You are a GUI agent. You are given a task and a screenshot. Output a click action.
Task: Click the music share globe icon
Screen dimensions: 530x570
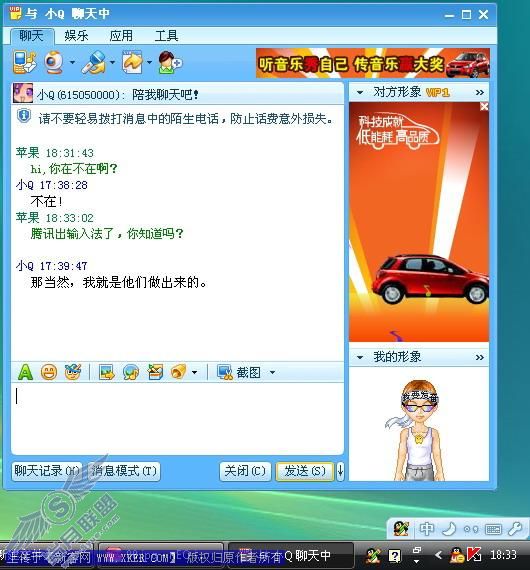pos(131,372)
